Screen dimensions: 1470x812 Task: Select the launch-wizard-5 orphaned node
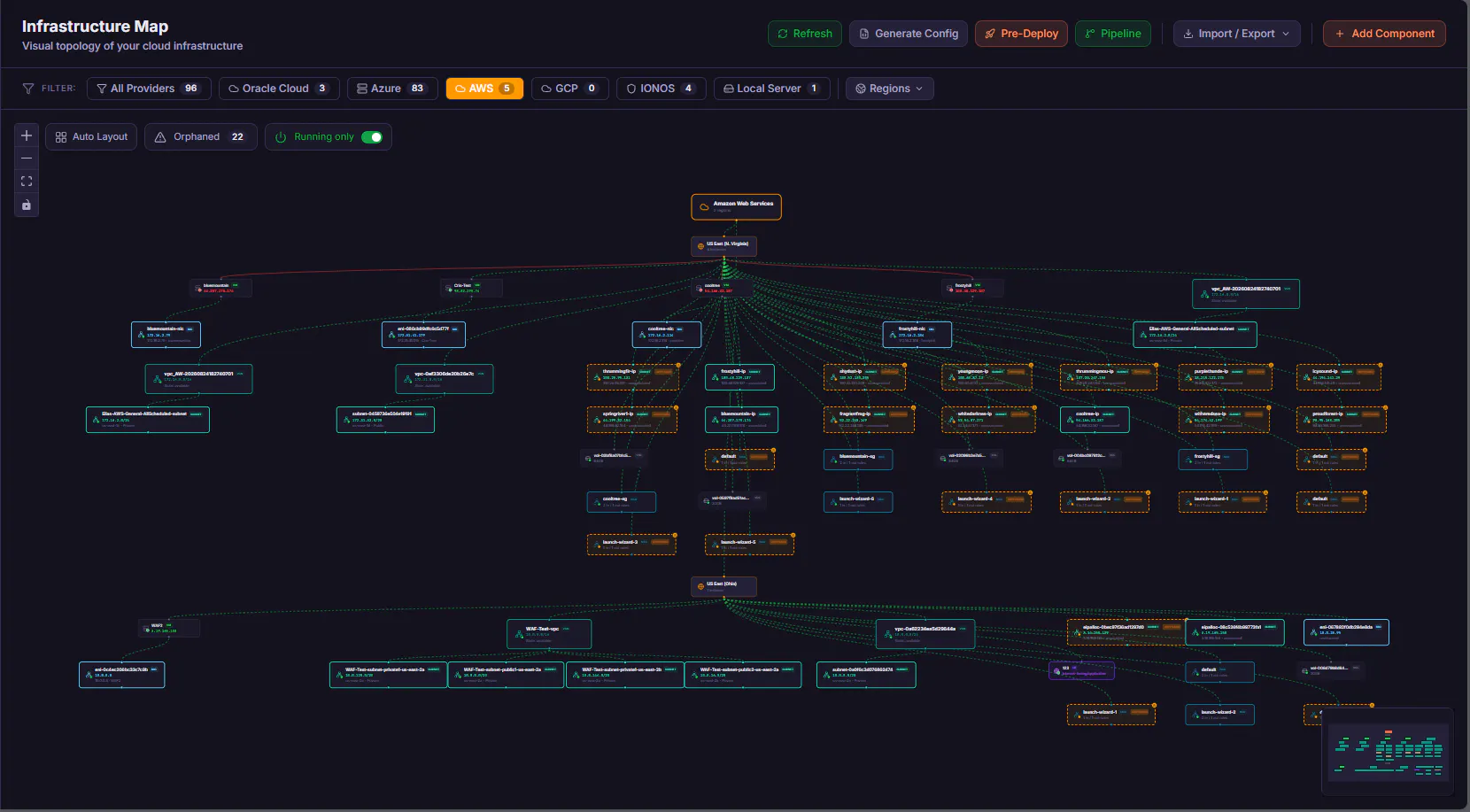(749, 545)
